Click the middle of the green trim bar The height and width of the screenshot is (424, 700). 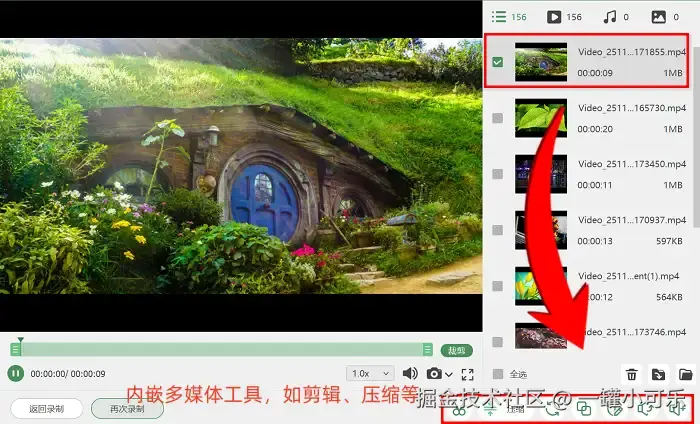coord(221,349)
